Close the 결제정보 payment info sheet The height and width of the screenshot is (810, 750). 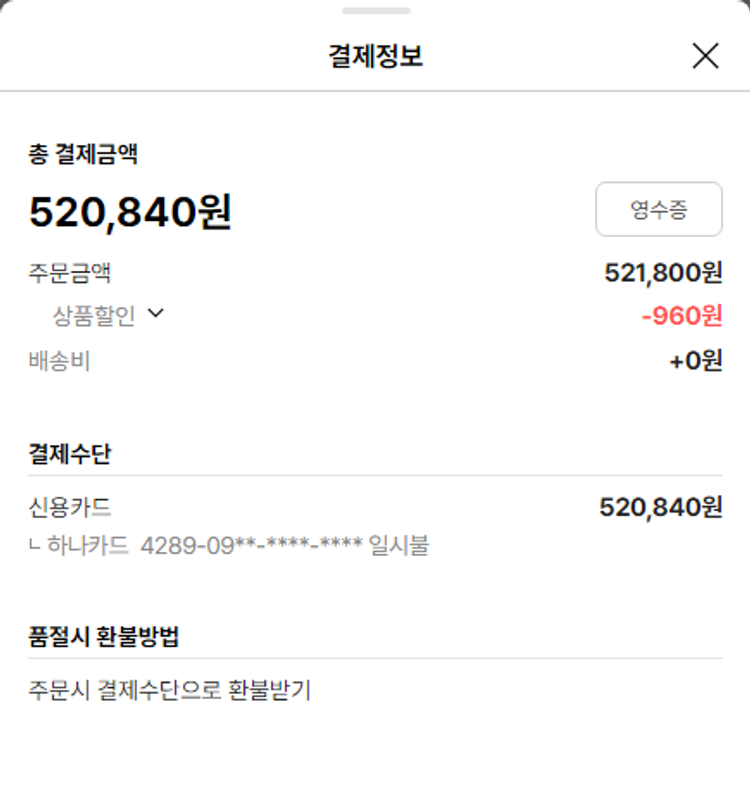705,56
